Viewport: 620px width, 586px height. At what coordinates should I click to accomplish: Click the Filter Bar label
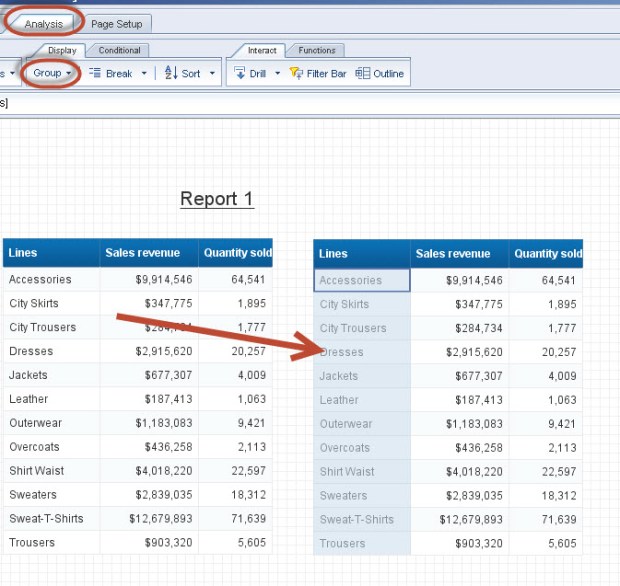[x=326, y=74]
